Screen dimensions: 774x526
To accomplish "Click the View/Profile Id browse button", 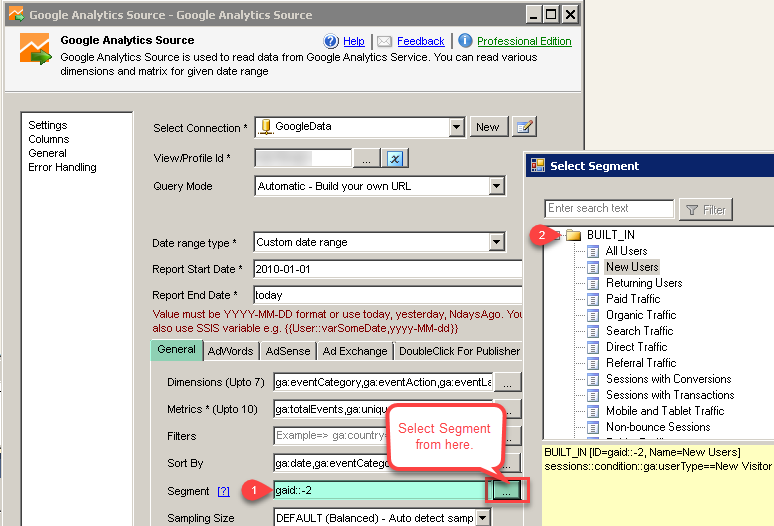I will [366, 159].
